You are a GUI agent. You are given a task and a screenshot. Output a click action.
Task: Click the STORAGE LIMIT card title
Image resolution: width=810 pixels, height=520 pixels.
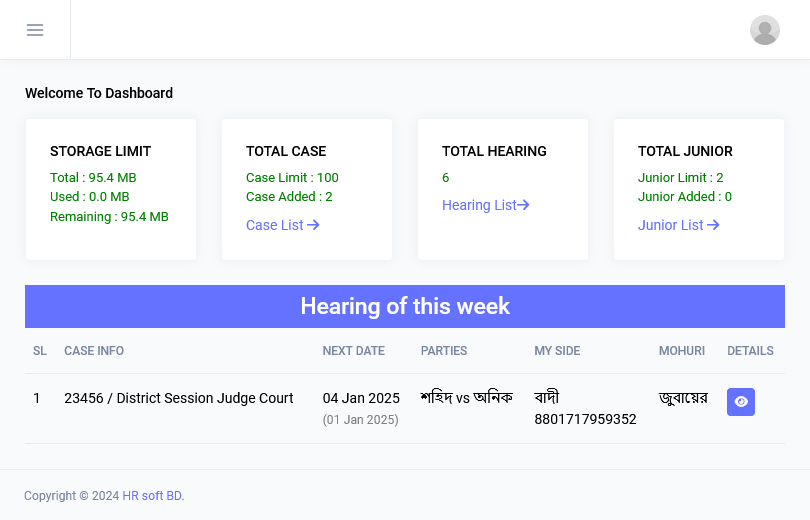(x=101, y=151)
